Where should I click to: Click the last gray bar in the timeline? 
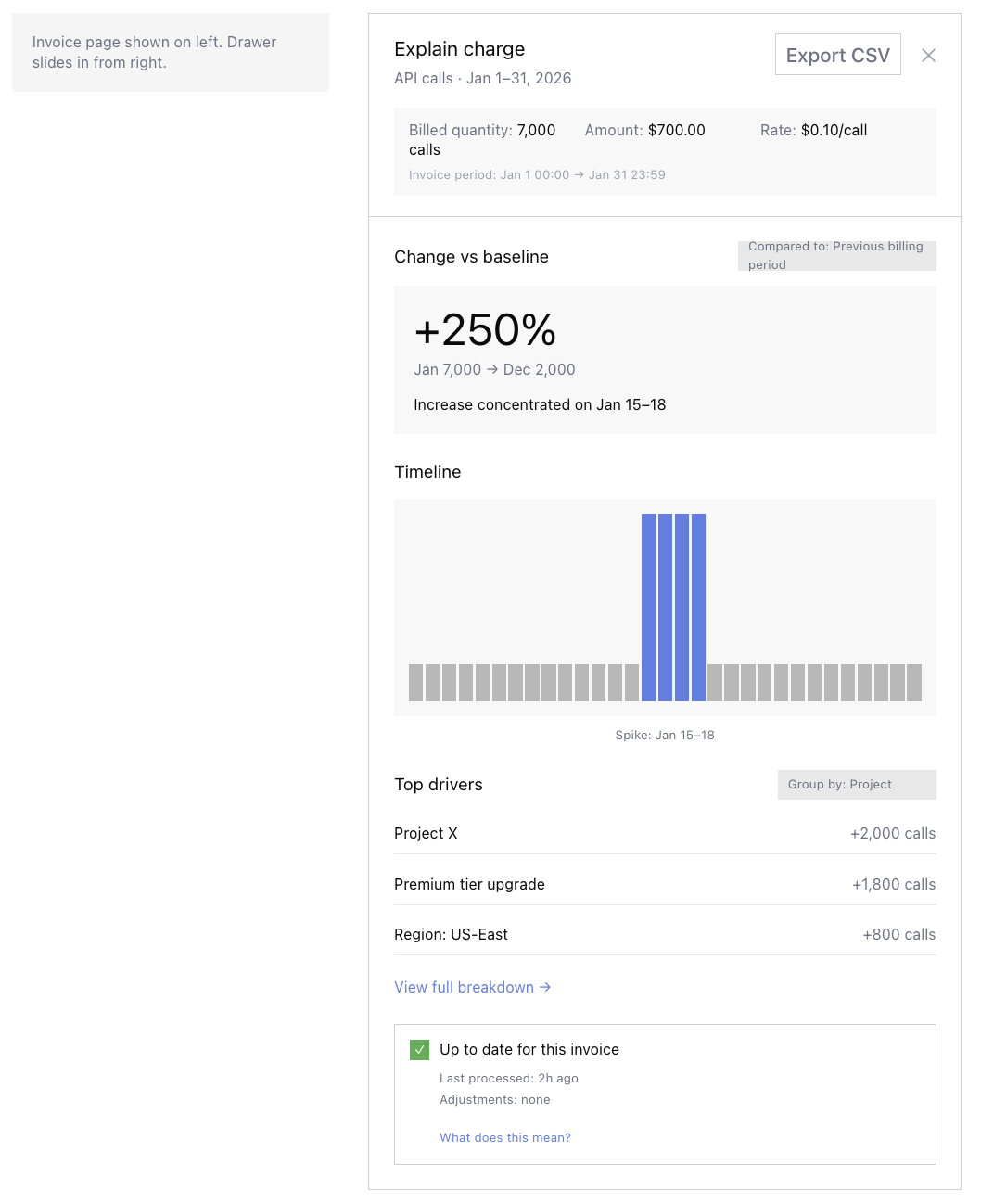pyautogui.click(x=914, y=683)
